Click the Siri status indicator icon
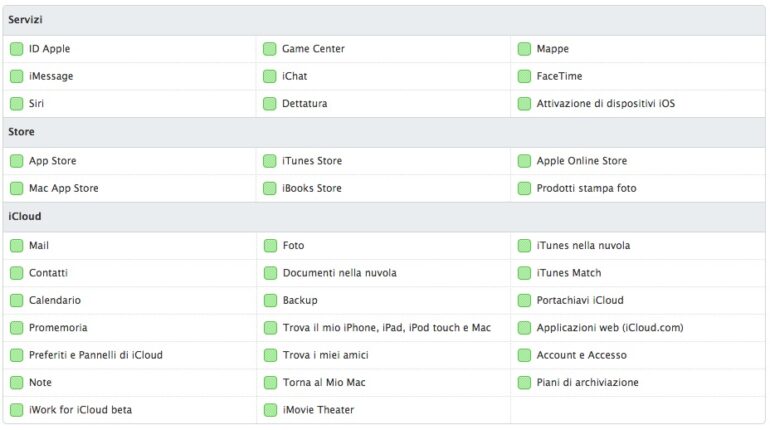The width and height of the screenshot is (770, 430). click(17, 104)
